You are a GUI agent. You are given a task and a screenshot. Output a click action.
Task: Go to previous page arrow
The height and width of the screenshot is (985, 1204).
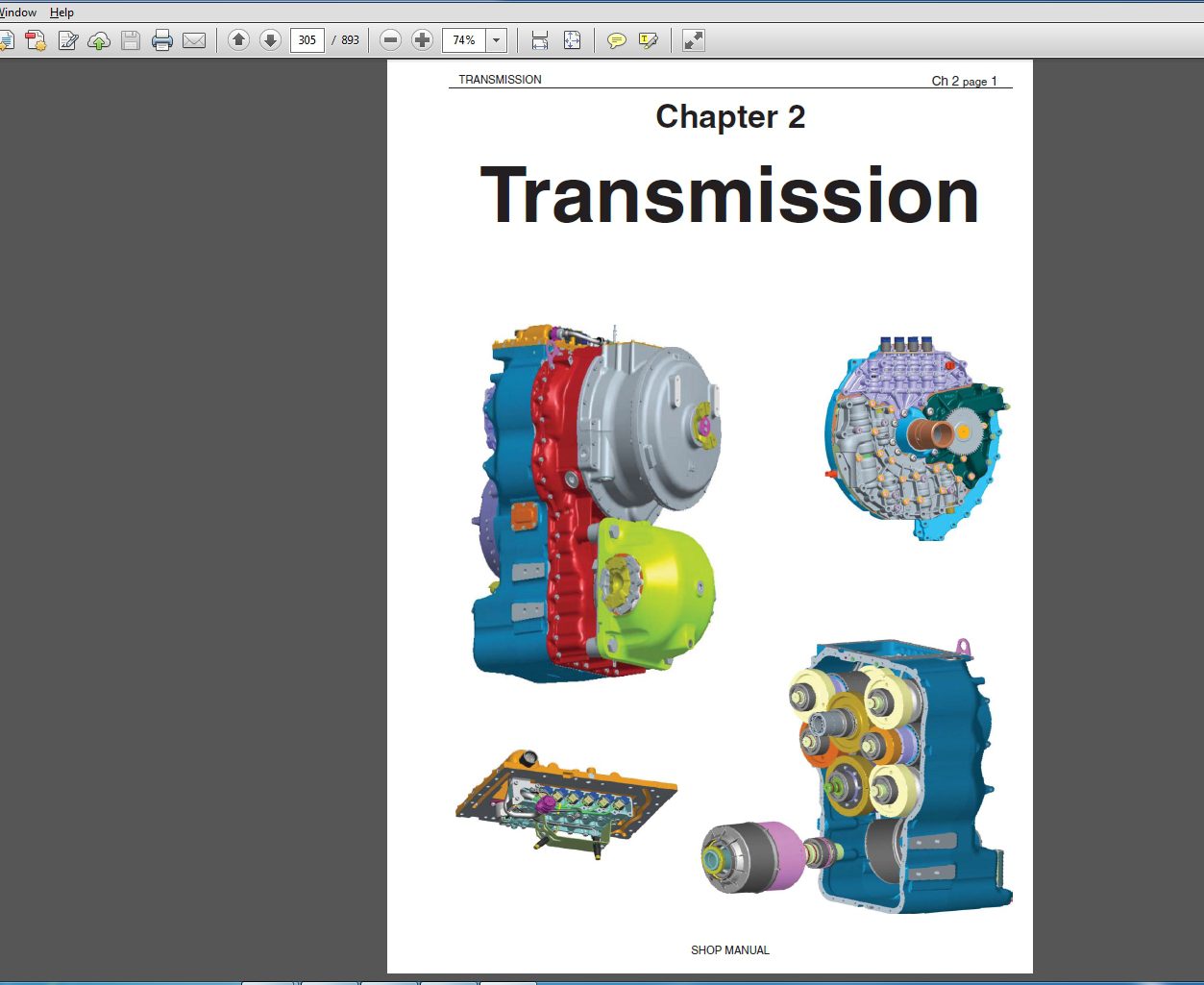click(x=239, y=40)
